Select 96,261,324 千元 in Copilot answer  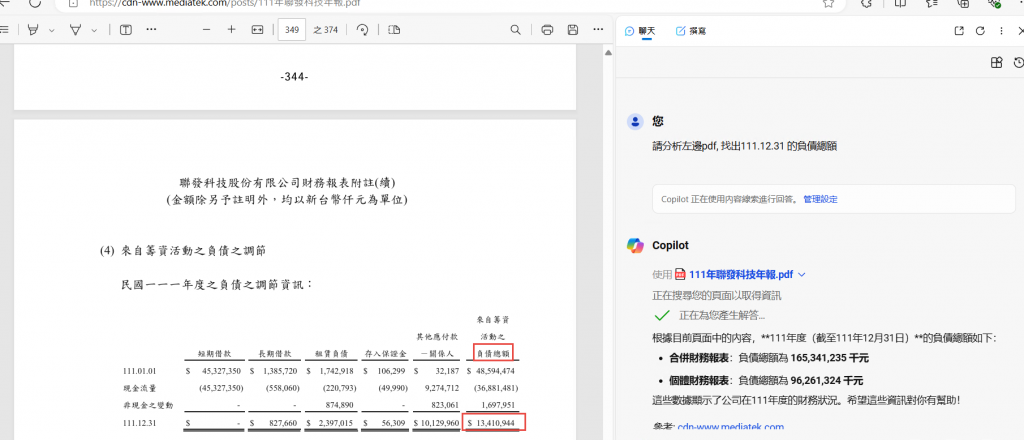click(x=826, y=380)
